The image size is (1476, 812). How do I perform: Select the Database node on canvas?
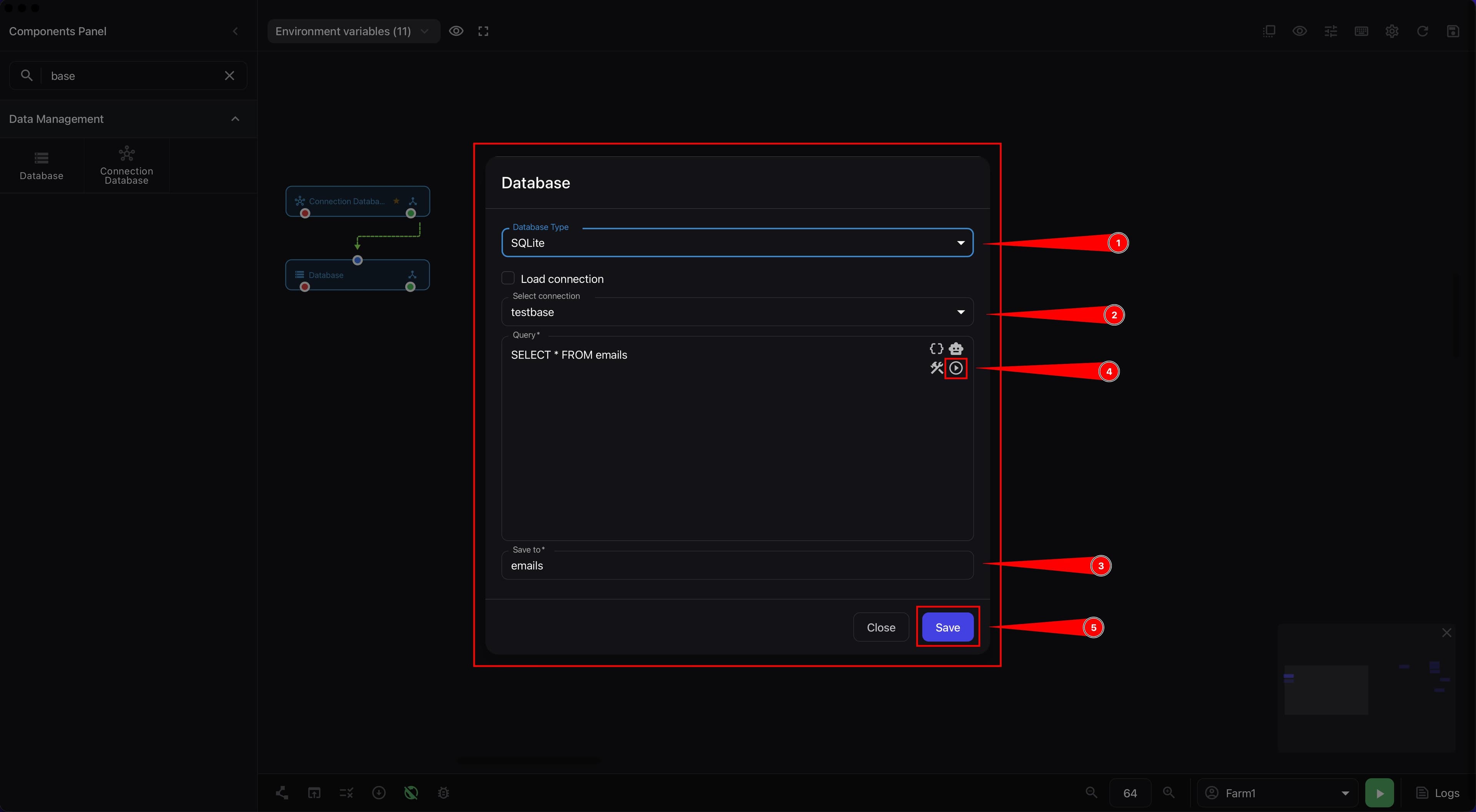coord(357,275)
